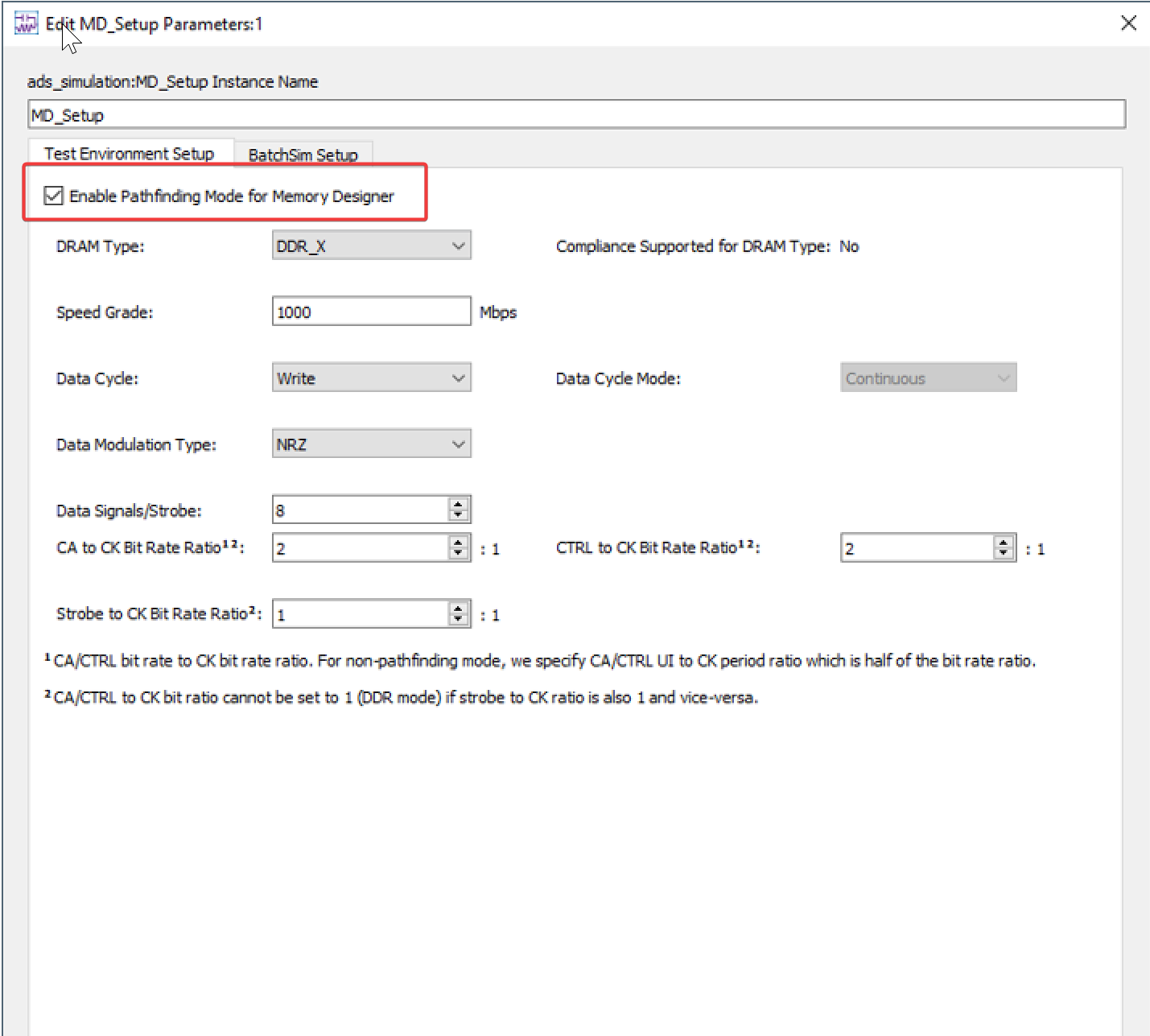Decrement CA to CK Bit Rate Ratio
The image size is (1150, 1036).
458,553
